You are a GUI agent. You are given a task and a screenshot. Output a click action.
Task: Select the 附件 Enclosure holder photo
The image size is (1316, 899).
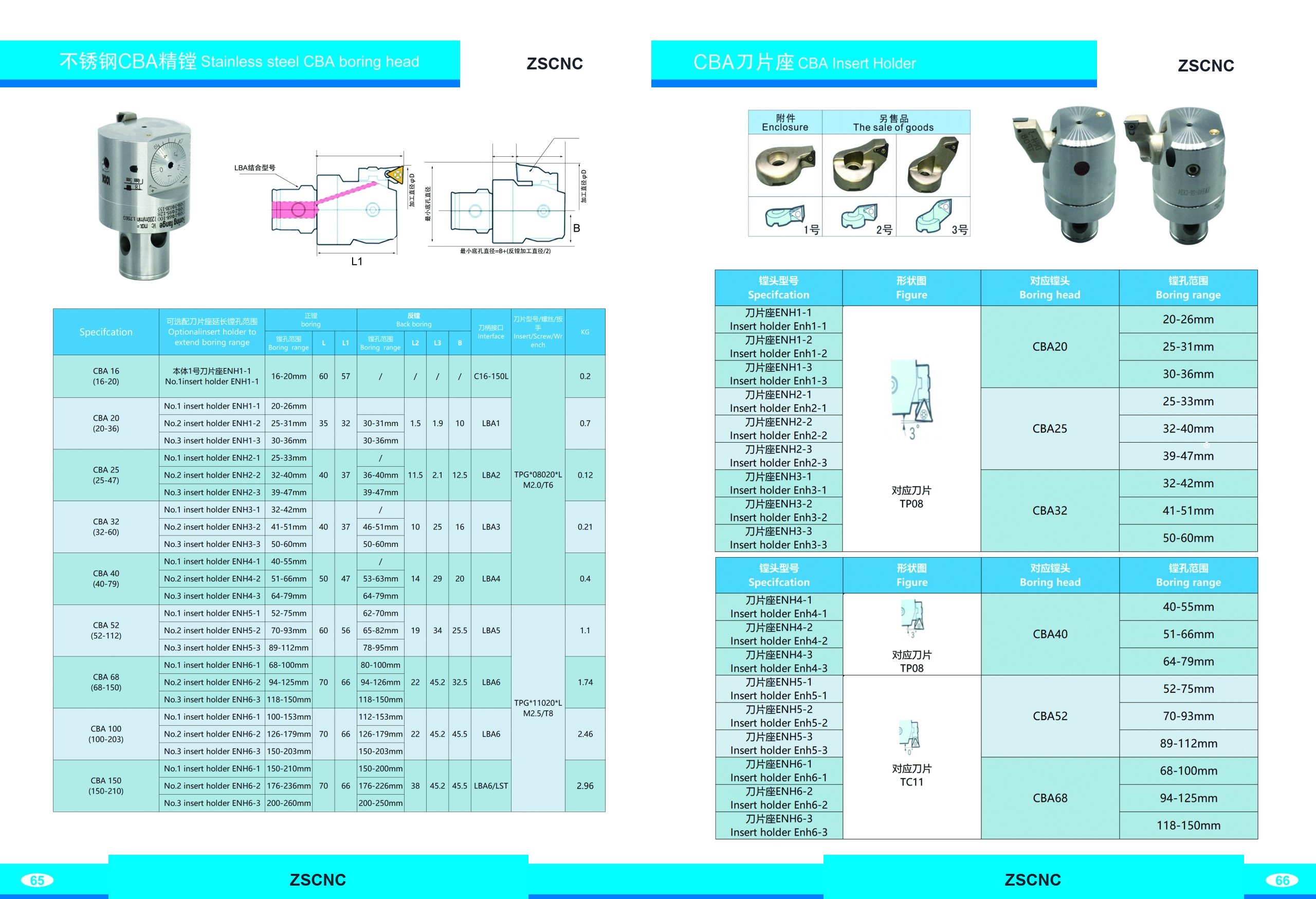[785, 166]
